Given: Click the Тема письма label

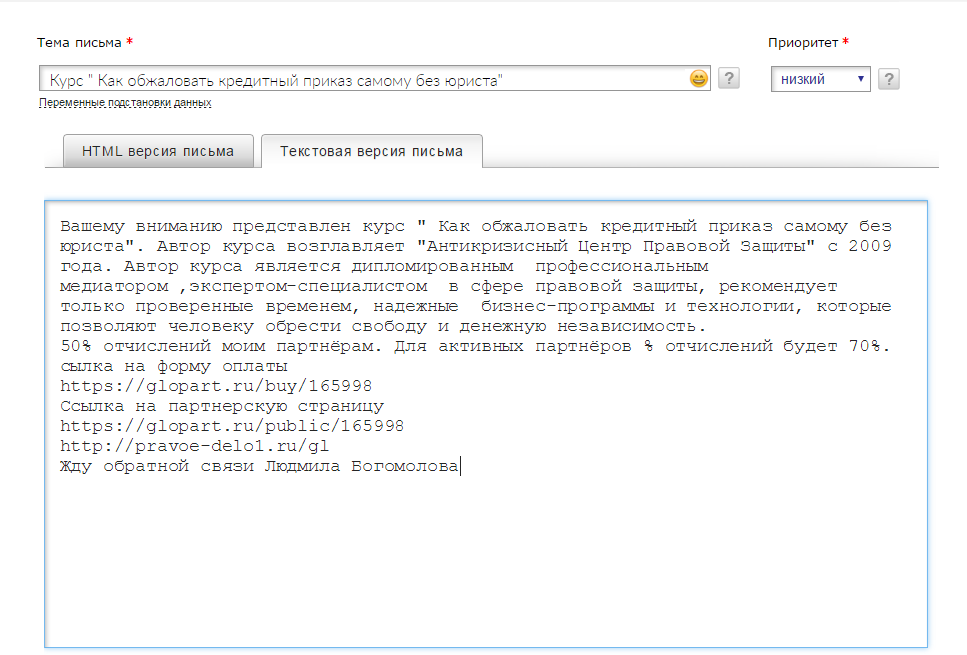Looking at the screenshot, I should 79,43.
